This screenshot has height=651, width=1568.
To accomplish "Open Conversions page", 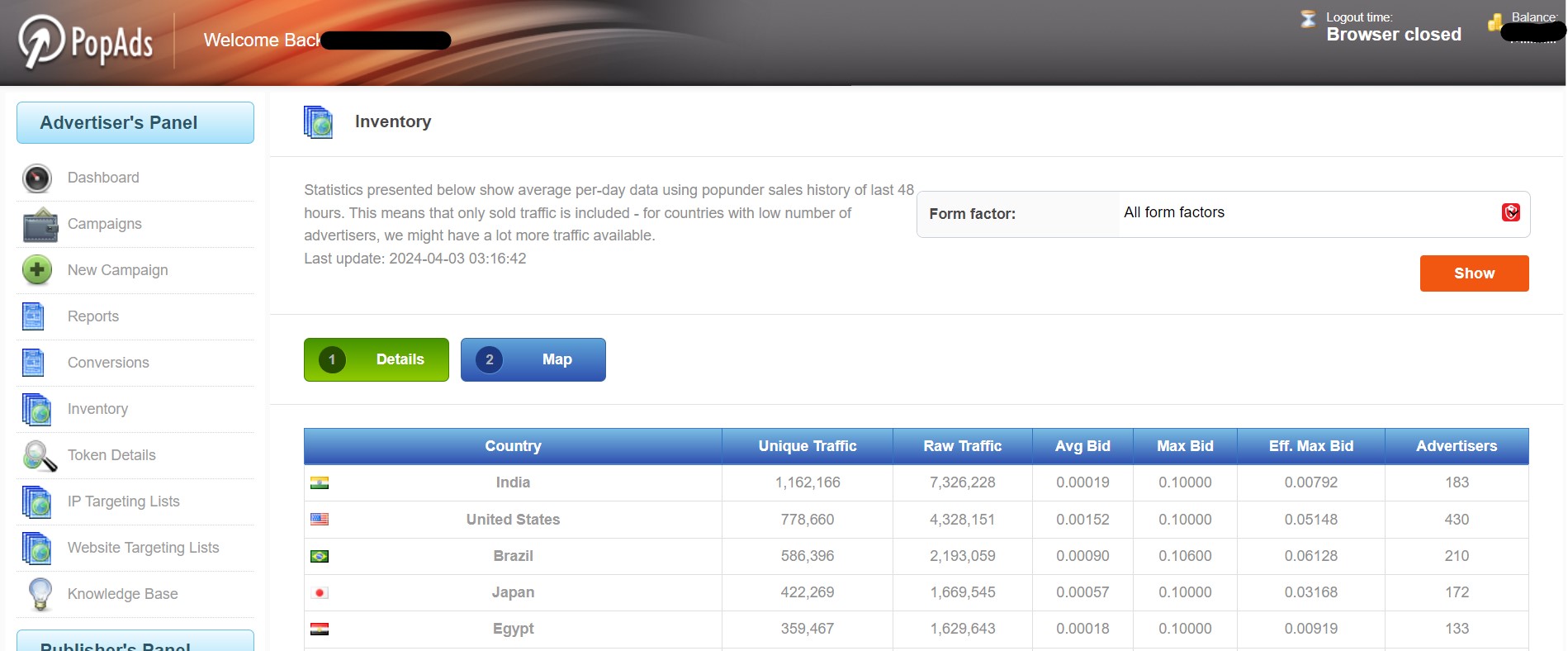I will click(x=108, y=363).
